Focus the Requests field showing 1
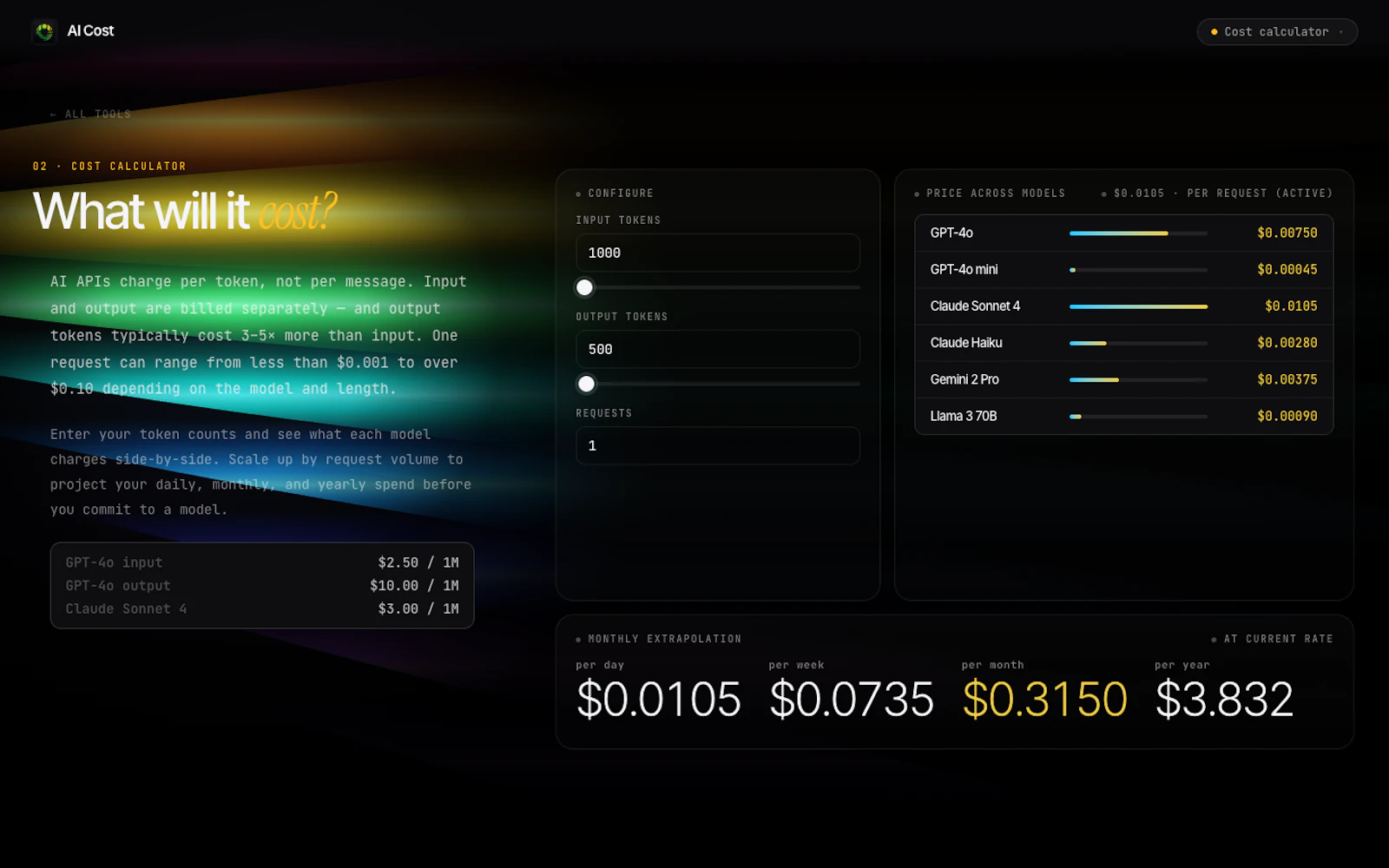 (x=718, y=445)
